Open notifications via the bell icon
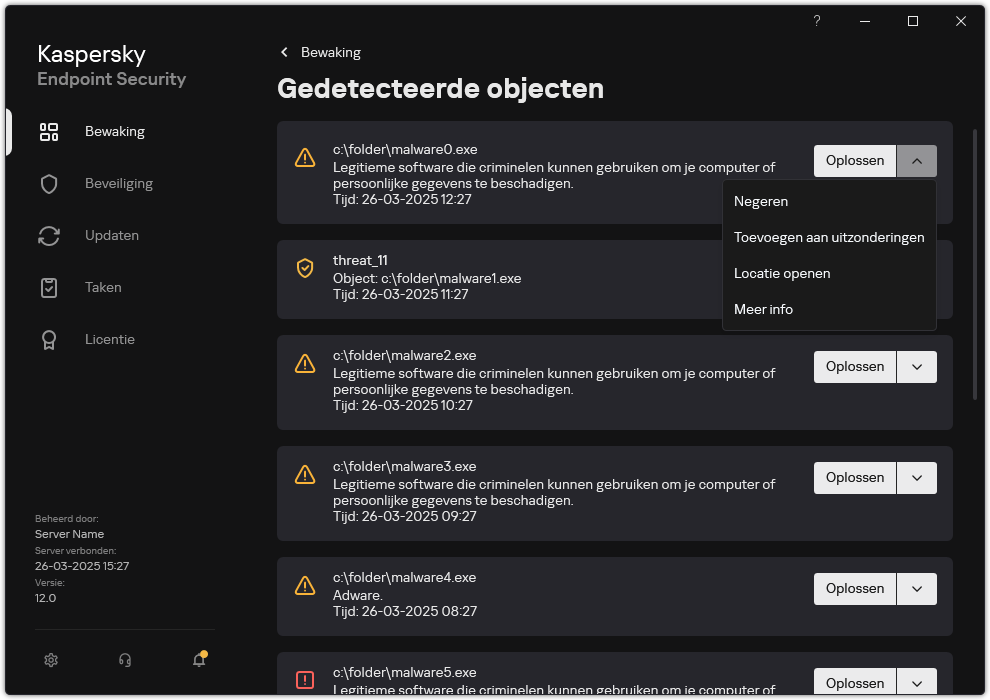 [198, 660]
